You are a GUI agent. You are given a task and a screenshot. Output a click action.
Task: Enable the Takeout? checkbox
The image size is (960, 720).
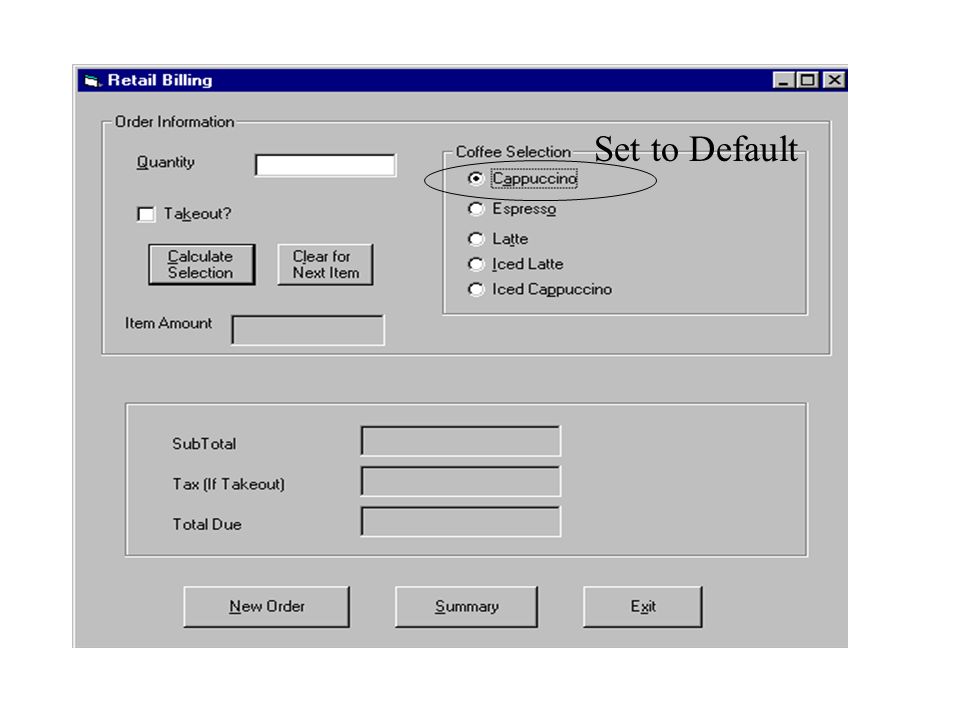click(146, 214)
